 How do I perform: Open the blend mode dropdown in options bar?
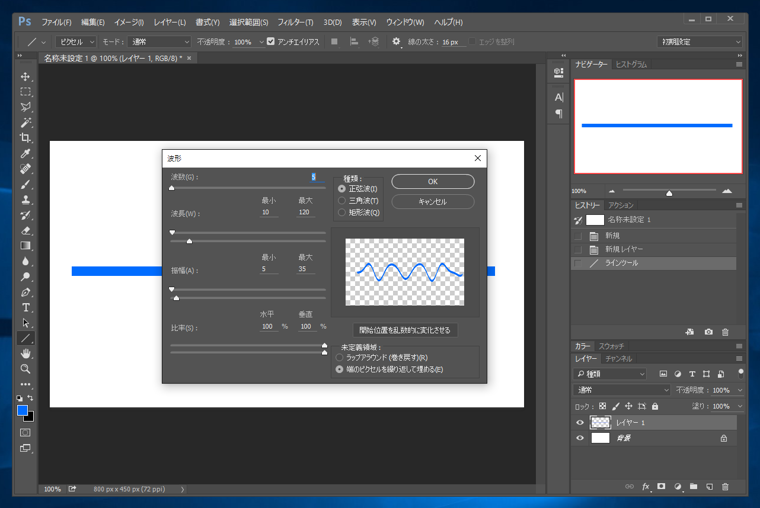[159, 42]
